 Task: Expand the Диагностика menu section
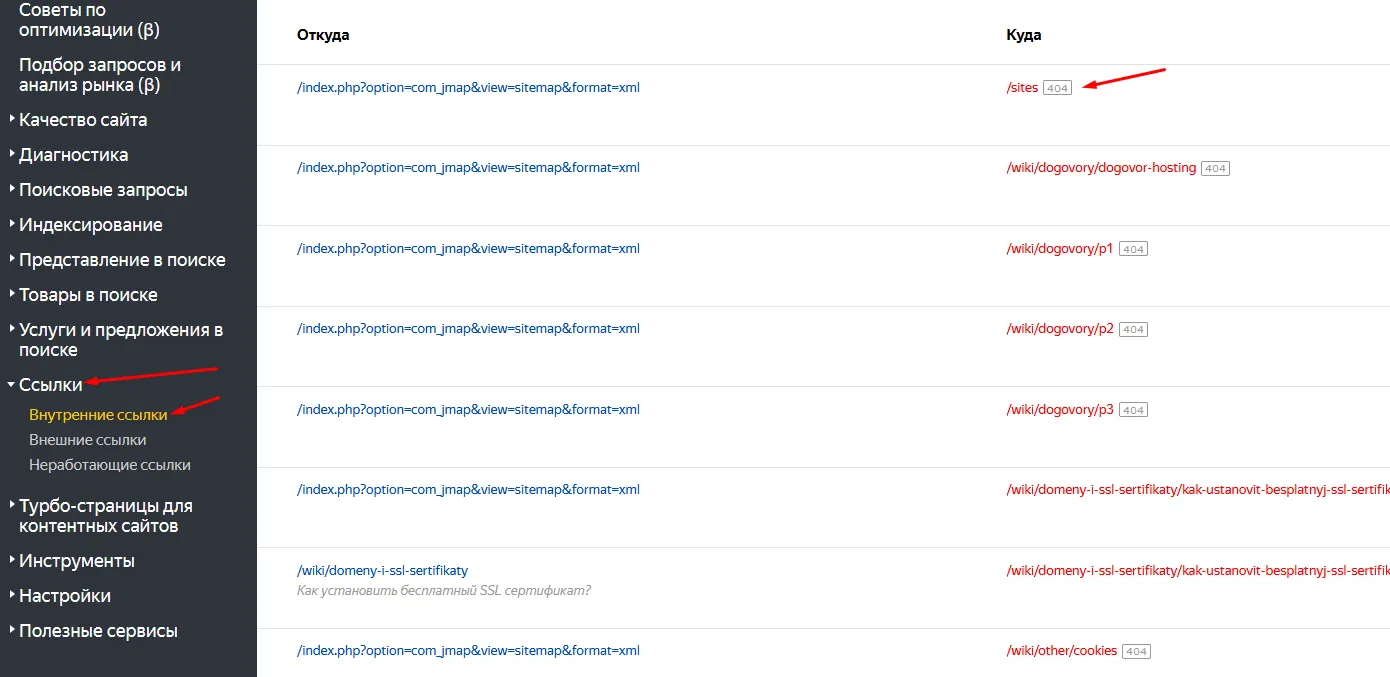click(x=73, y=155)
